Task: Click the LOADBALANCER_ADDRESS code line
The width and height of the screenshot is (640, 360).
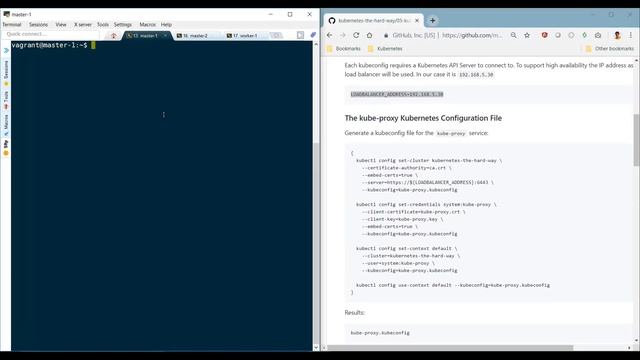Action: coord(397,94)
